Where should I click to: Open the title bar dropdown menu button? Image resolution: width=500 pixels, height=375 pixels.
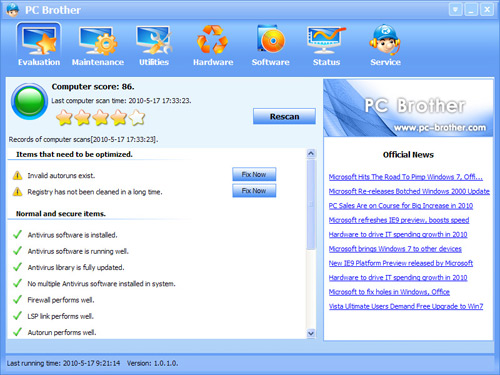click(x=455, y=10)
